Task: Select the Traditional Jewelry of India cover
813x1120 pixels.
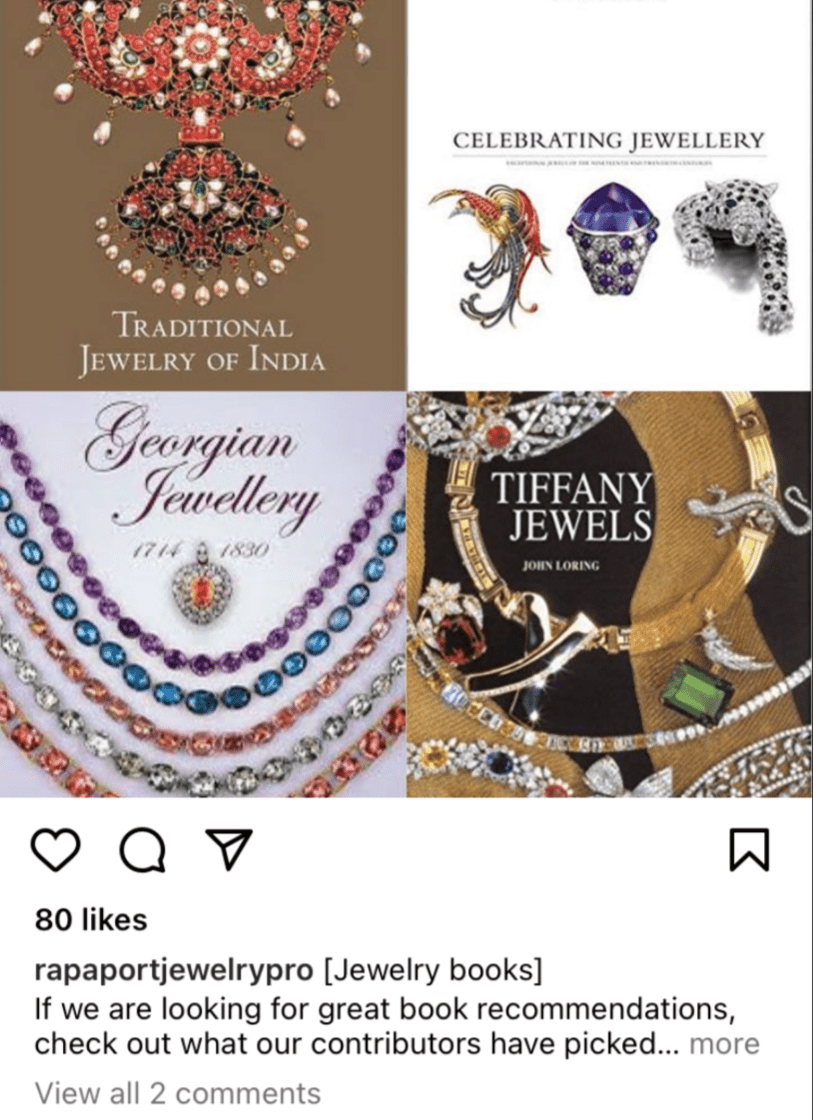Action: click(203, 195)
